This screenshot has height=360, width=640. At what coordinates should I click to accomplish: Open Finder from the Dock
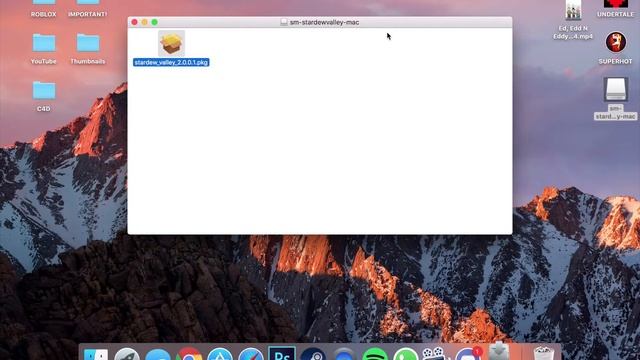96,354
